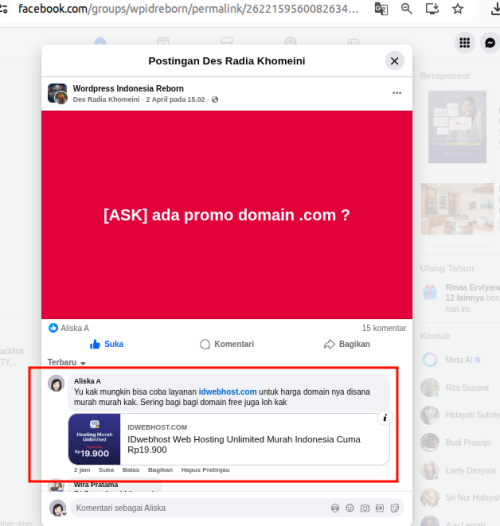Open the GIF picker in comment box
The image size is (500, 526).
pos(380,508)
